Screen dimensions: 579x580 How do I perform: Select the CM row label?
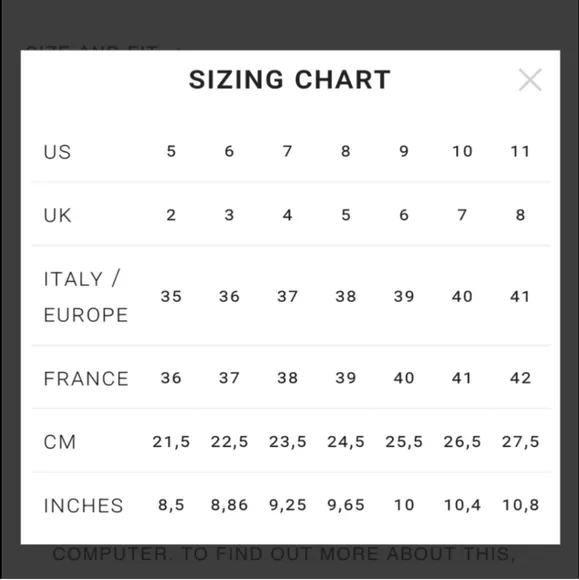60,442
